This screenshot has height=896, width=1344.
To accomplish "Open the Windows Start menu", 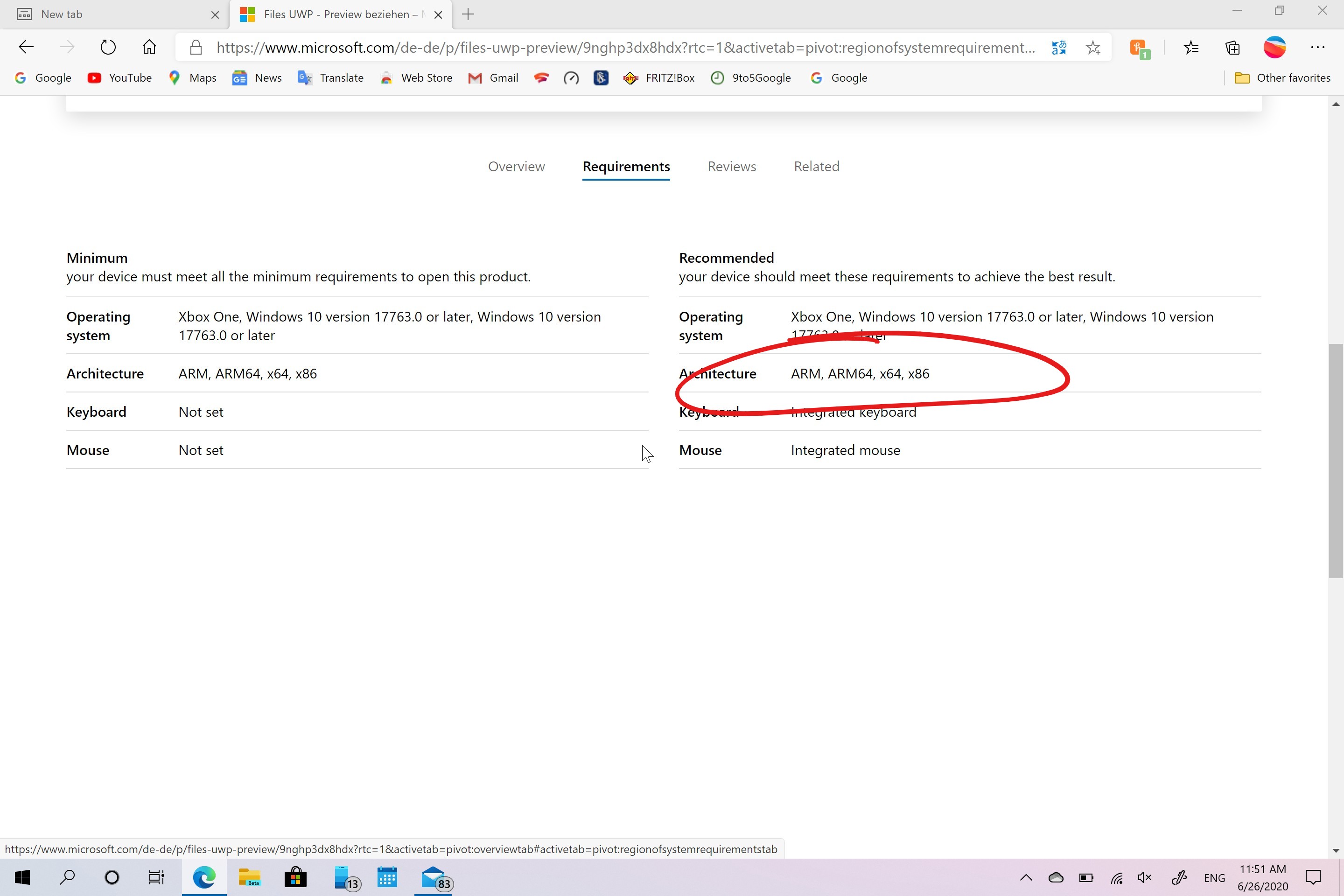I will tap(22, 877).
